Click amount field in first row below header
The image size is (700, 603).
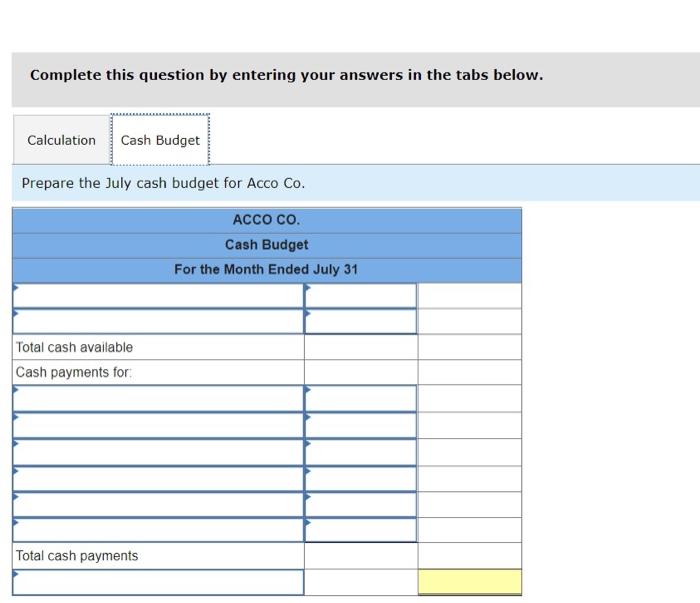(361, 296)
